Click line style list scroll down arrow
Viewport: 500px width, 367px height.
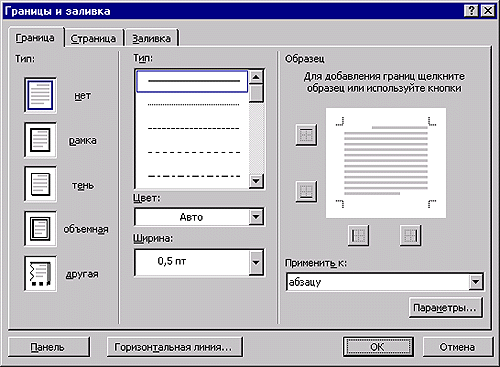(256, 181)
